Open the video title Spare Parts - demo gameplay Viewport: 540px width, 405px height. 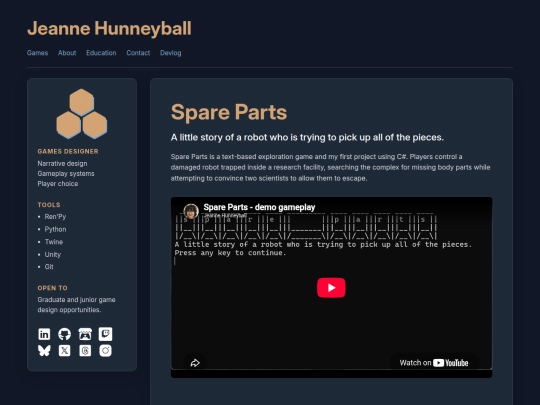[259, 207]
